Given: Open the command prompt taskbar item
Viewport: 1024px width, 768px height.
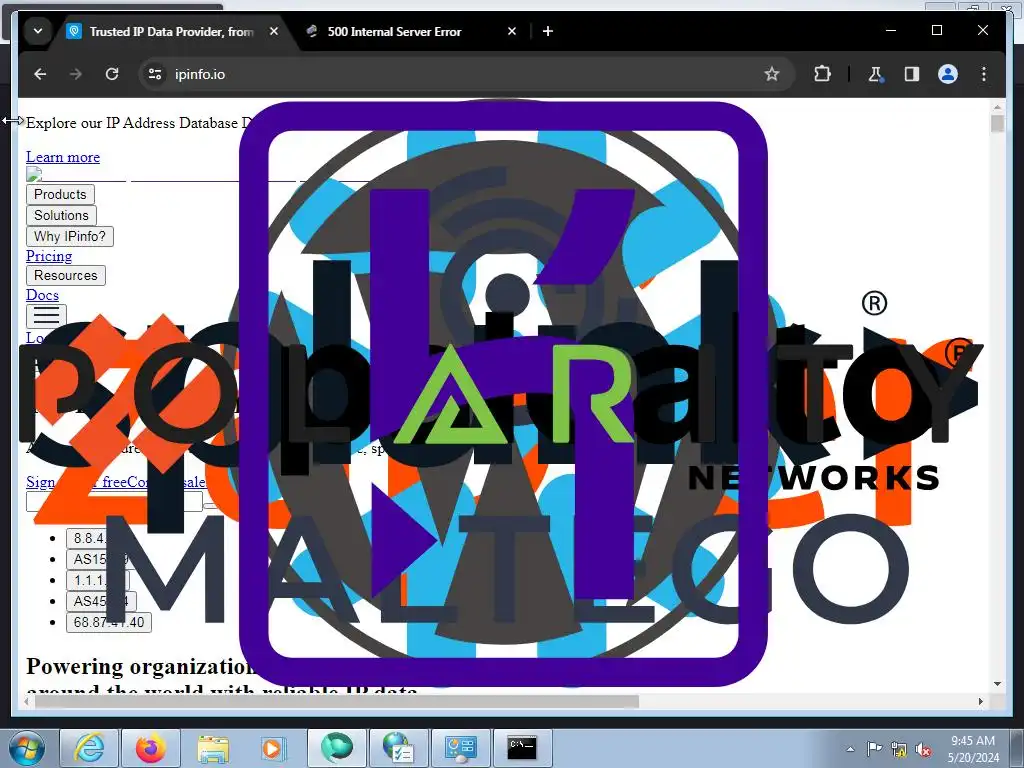Looking at the screenshot, I should [x=522, y=748].
